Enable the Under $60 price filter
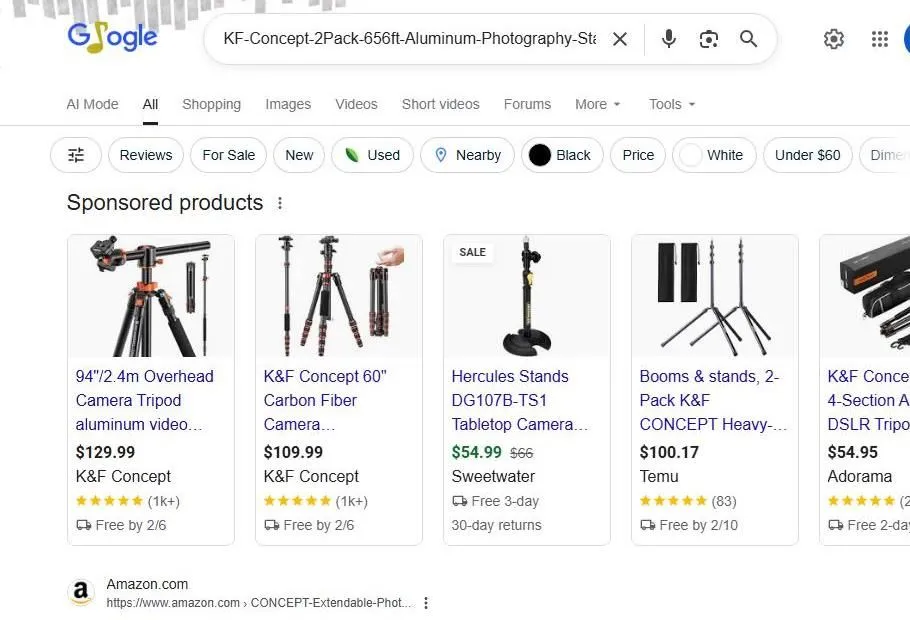 pyautogui.click(x=807, y=155)
